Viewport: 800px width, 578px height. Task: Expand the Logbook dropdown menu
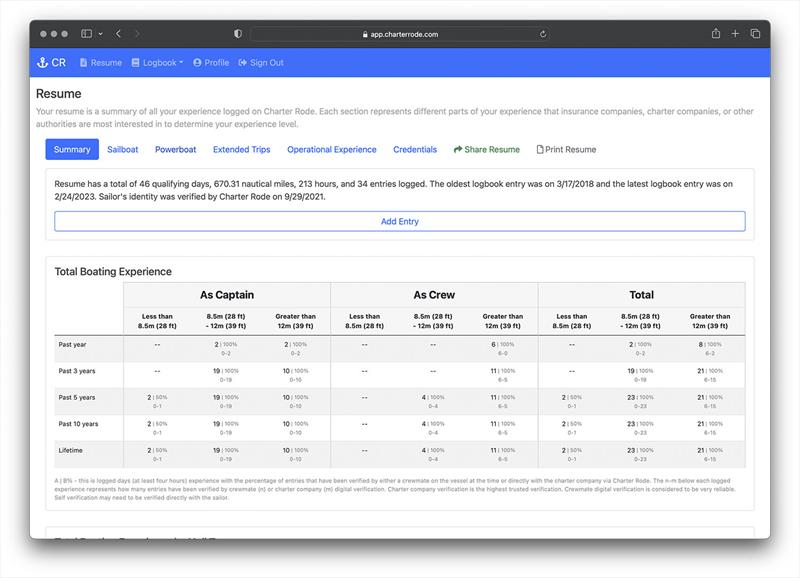(157, 62)
